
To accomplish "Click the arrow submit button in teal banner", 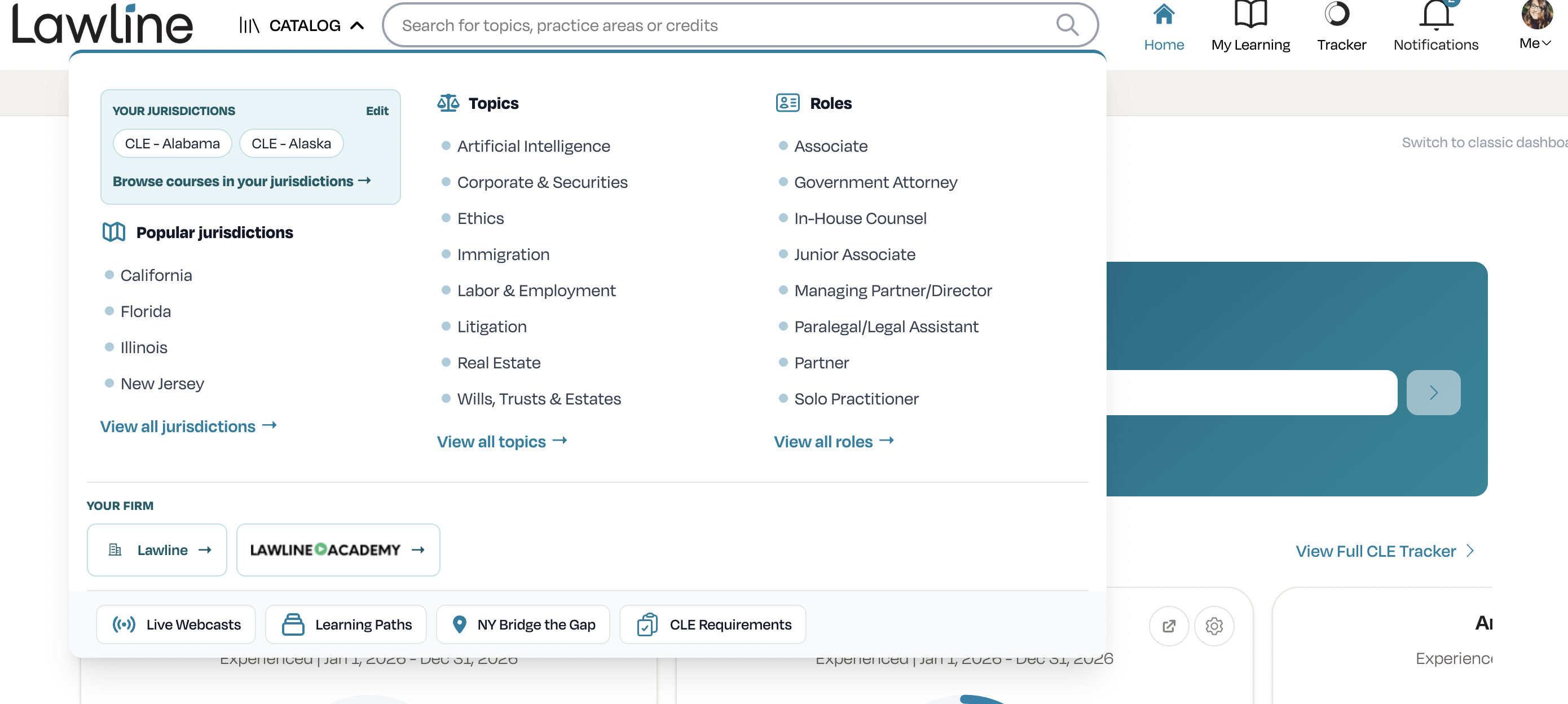I will 1433,393.
